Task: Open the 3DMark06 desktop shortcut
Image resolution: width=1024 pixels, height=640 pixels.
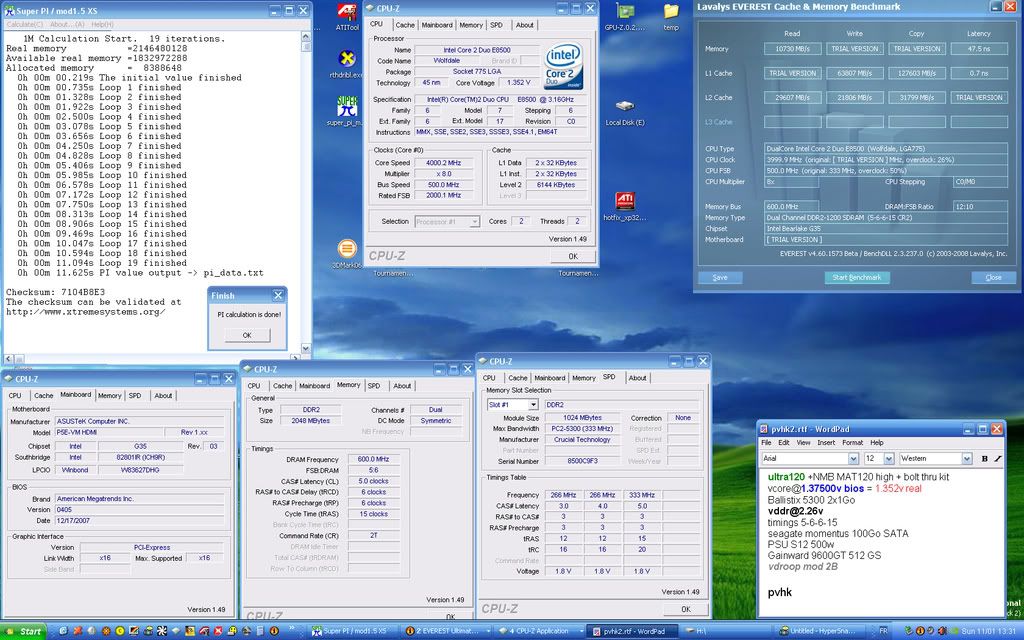Action: 347,253
